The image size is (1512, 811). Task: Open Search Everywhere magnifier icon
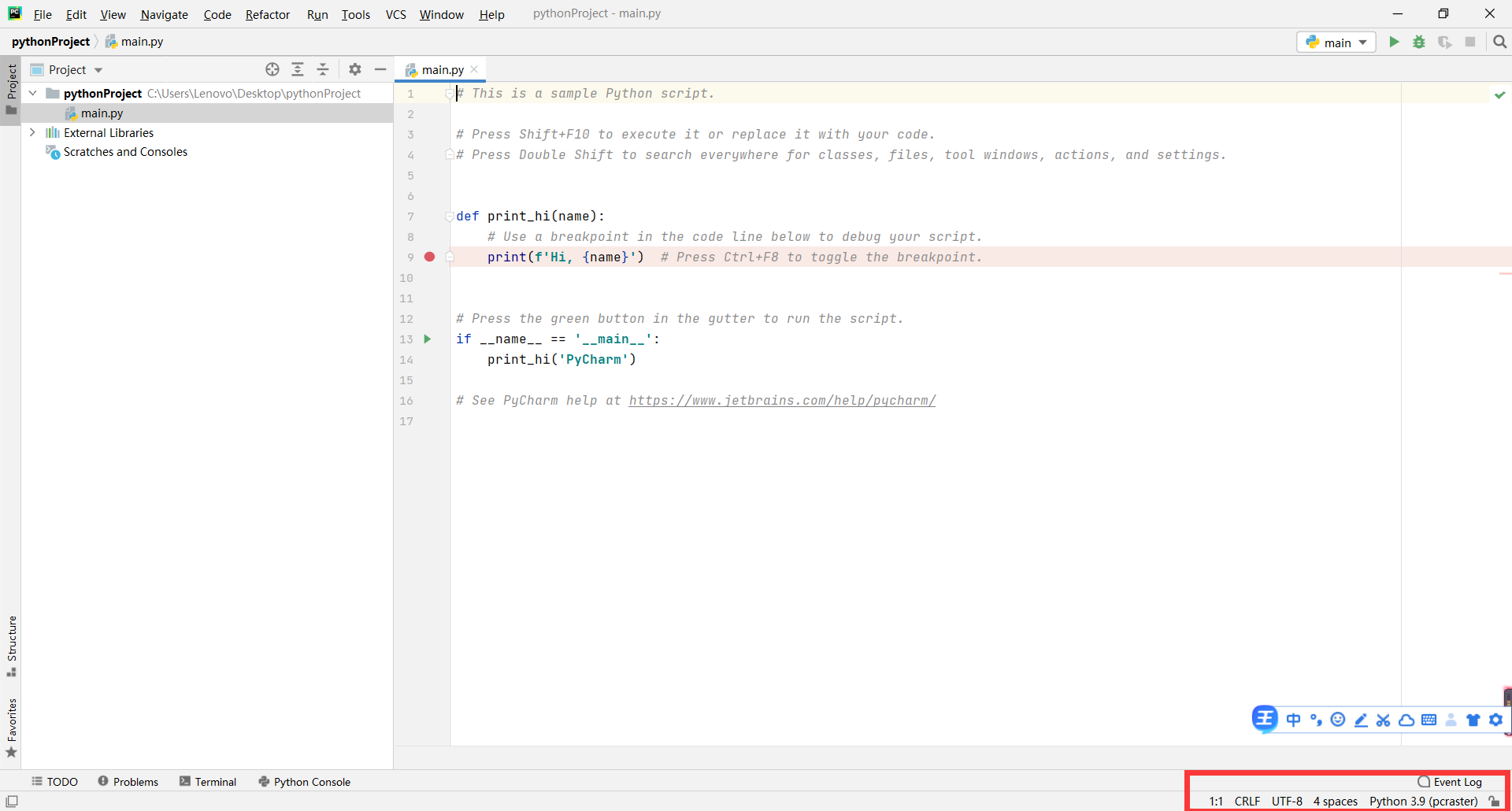point(1499,42)
